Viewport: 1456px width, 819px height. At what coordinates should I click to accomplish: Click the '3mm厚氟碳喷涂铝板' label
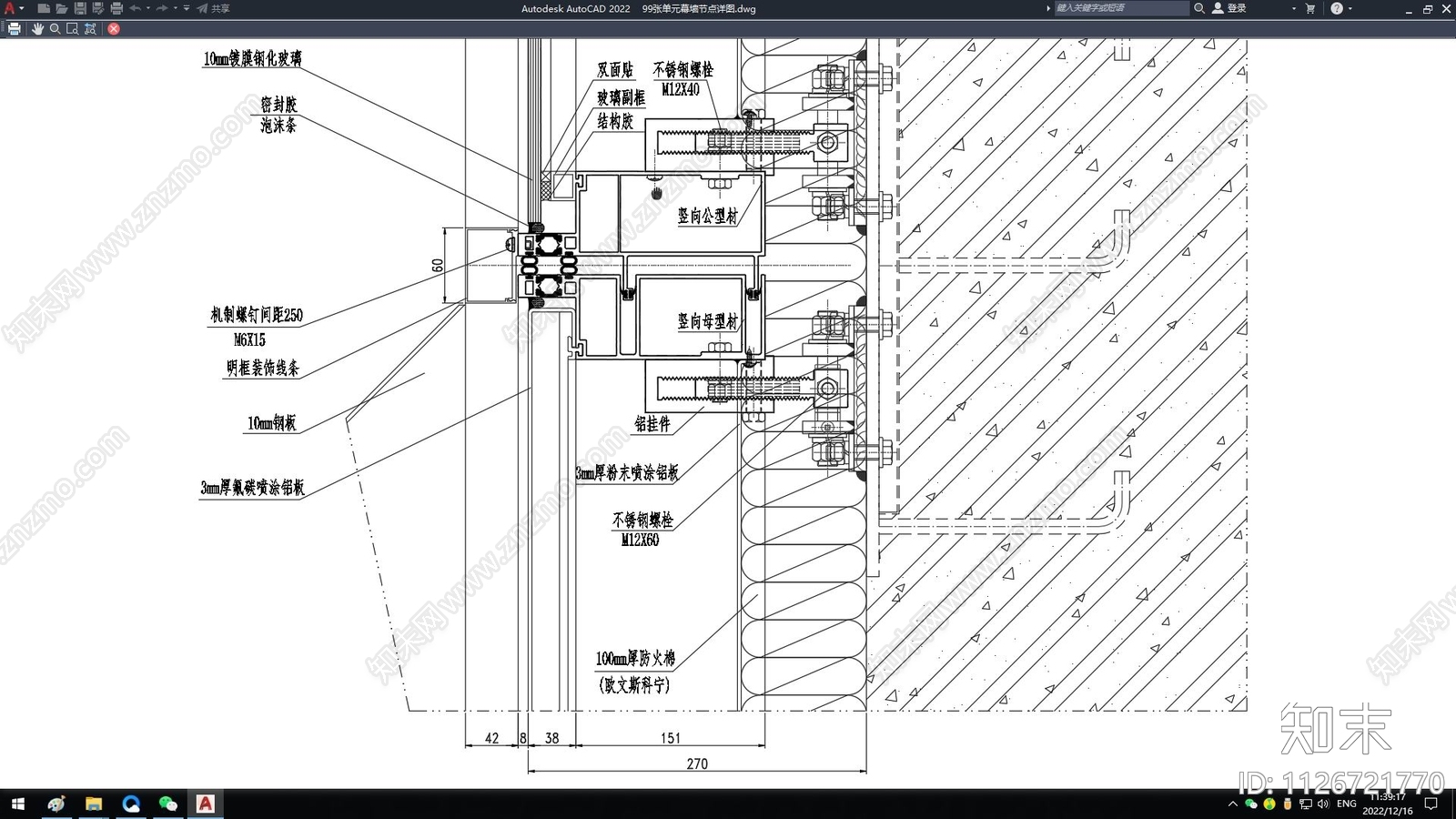[252, 488]
